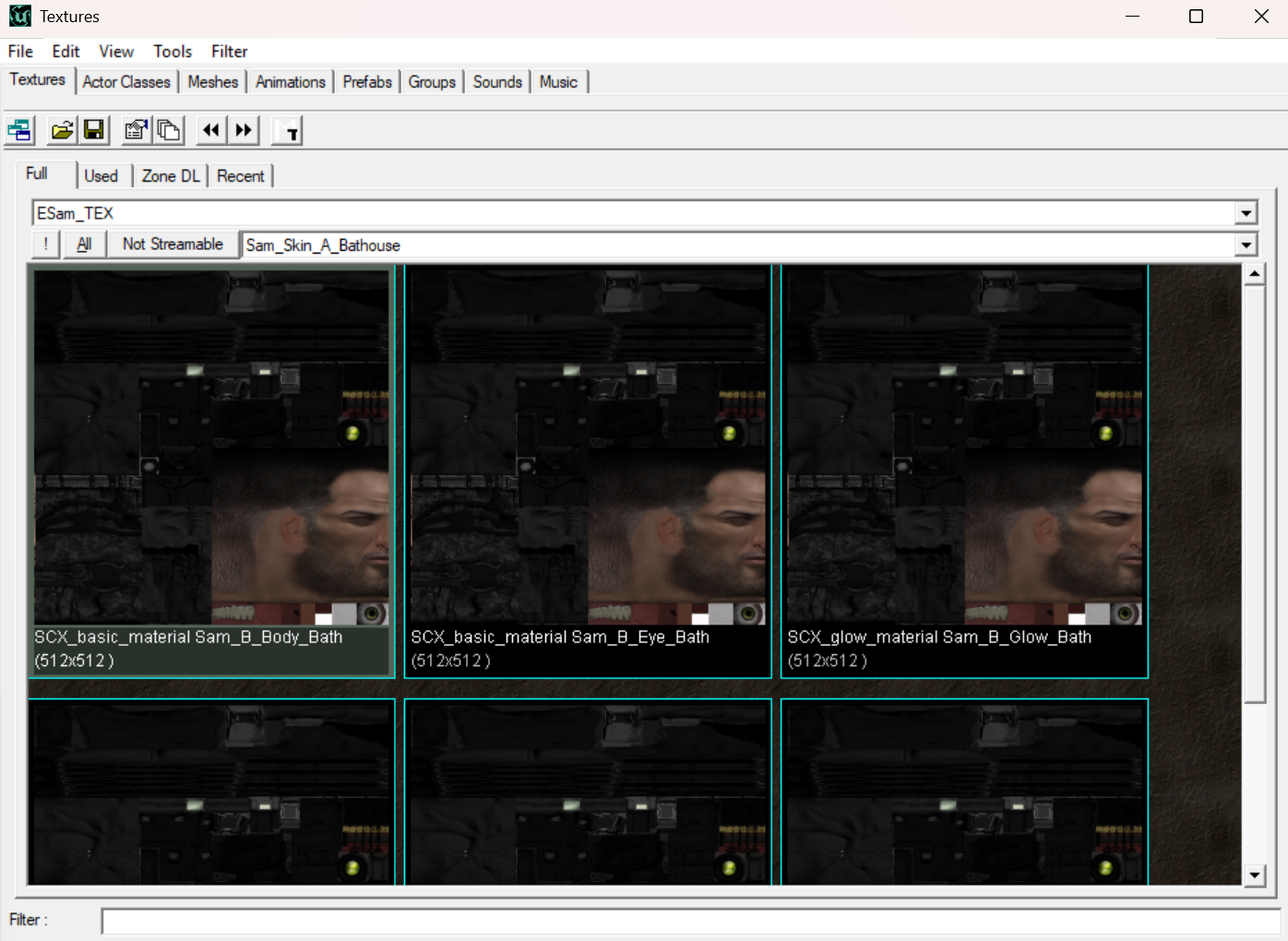
Task: Switch to the Music tab
Action: 558,82
